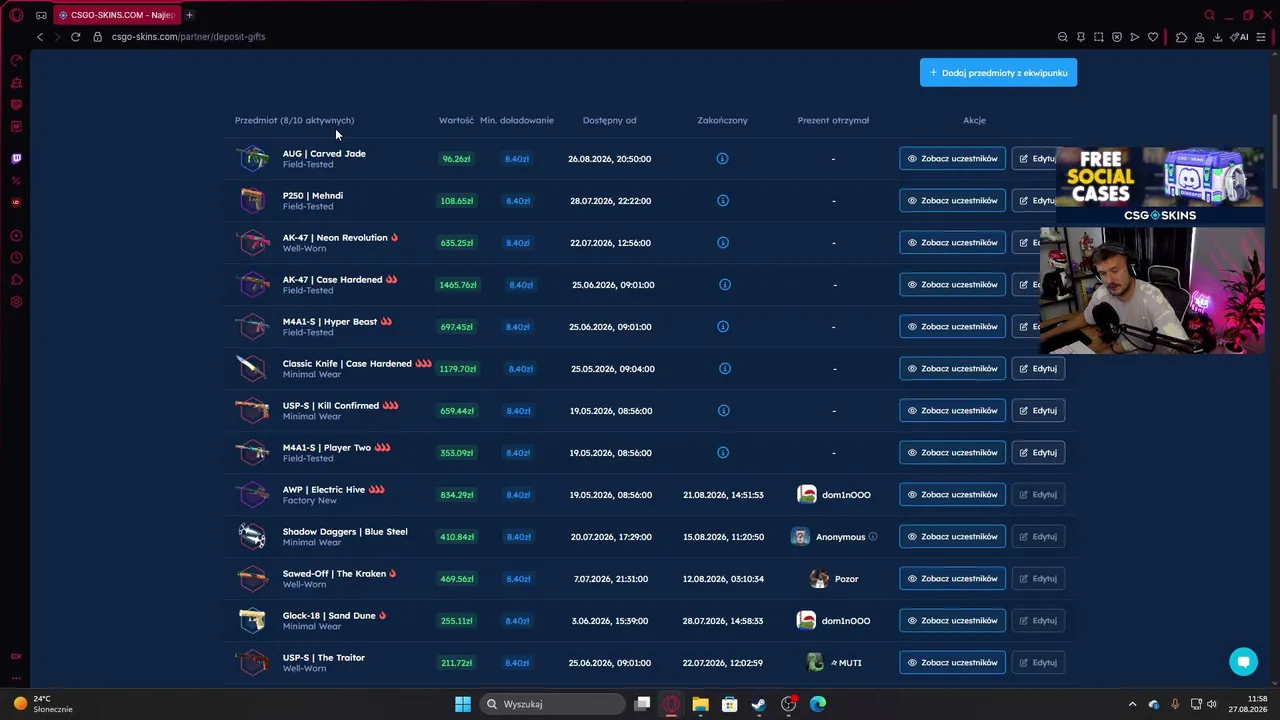Image resolution: width=1280 pixels, height=720 pixels.
Task: Click the Windows taskbar search box
Action: pyautogui.click(x=552, y=704)
